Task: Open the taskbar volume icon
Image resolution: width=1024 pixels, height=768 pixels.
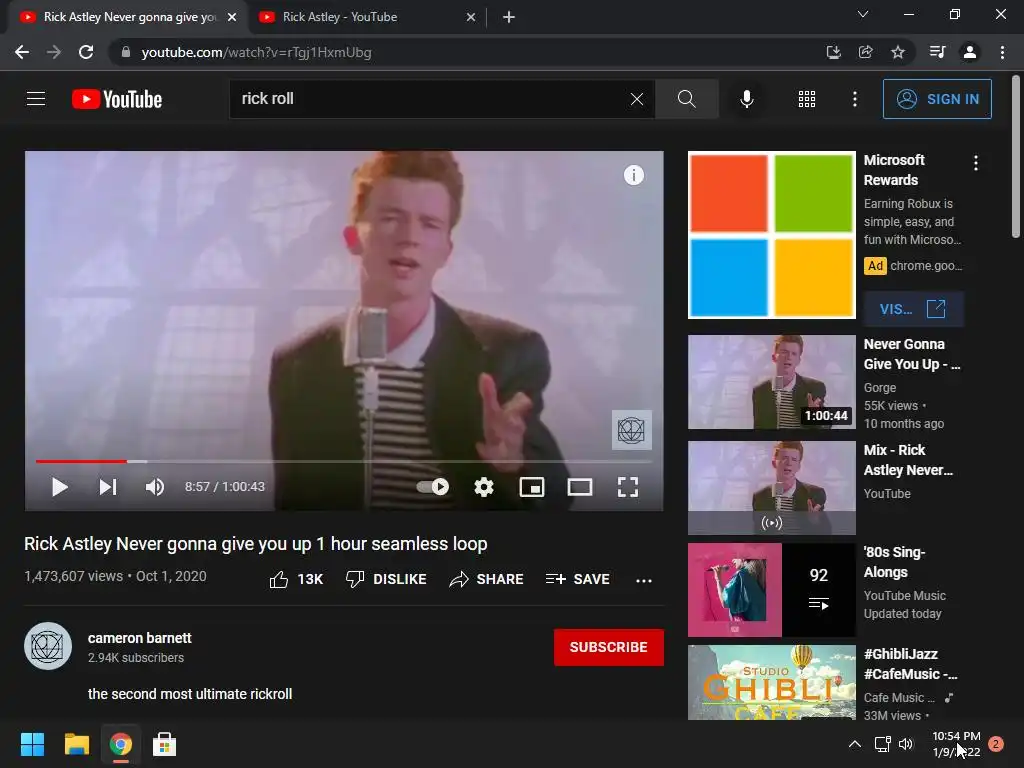Action: point(906,744)
